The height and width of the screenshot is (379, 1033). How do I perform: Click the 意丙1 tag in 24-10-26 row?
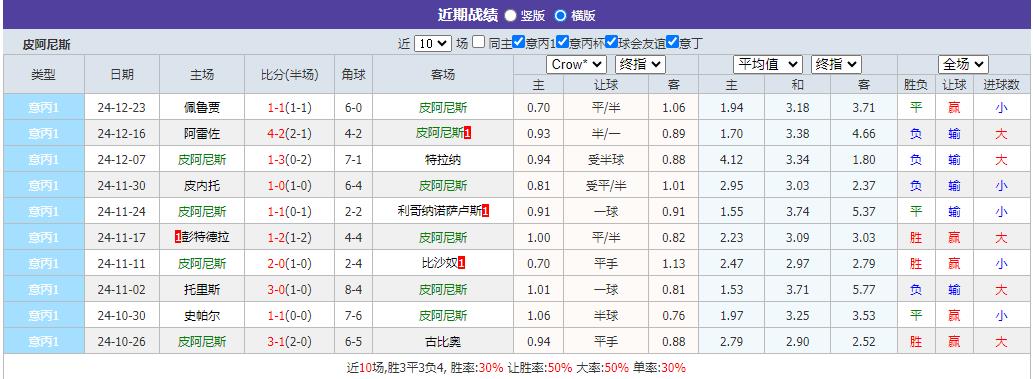tap(43, 342)
